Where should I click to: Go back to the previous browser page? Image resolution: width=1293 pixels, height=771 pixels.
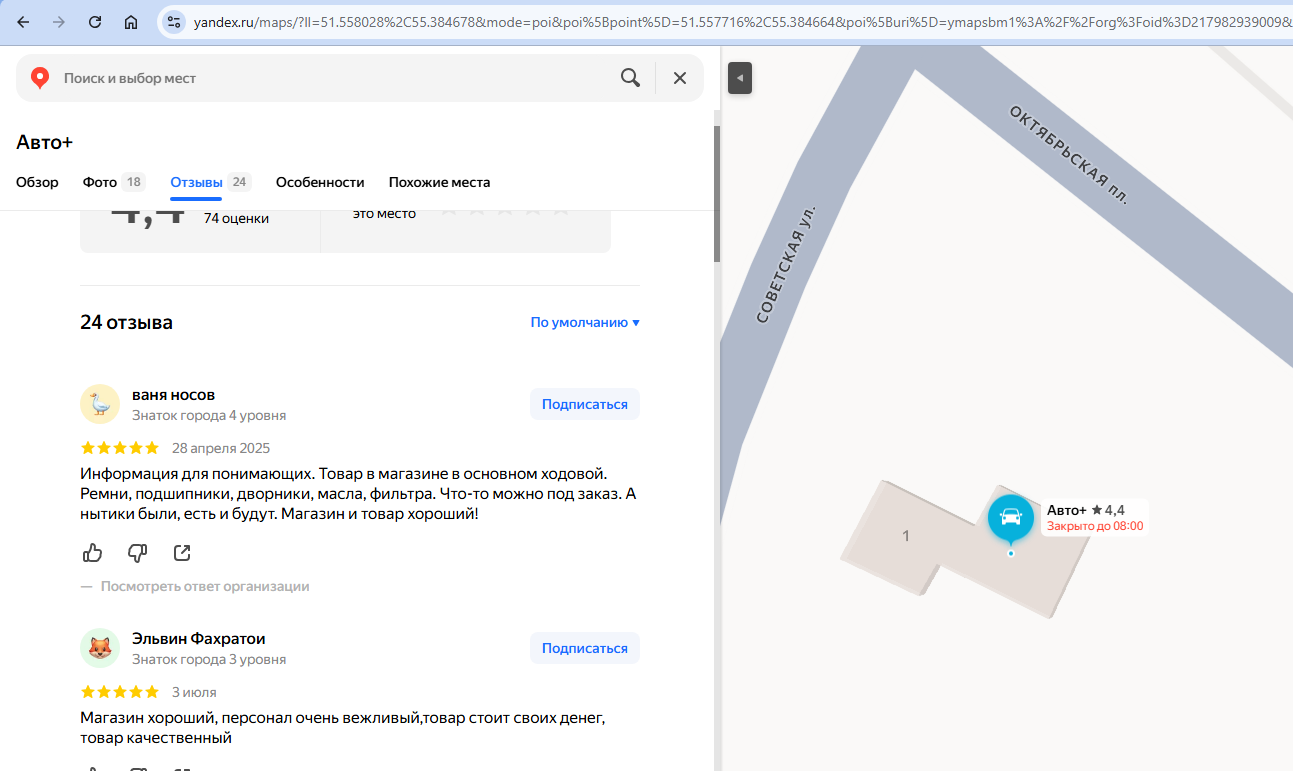(23, 22)
